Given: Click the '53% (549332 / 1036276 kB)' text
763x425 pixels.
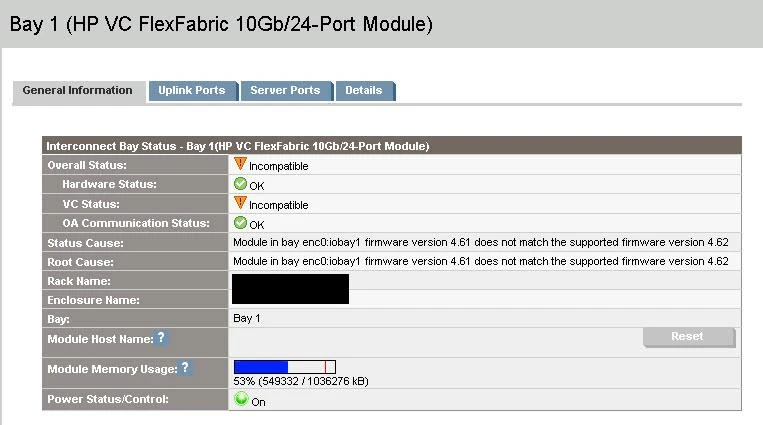Looking at the screenshot, I should click(301, 381).
